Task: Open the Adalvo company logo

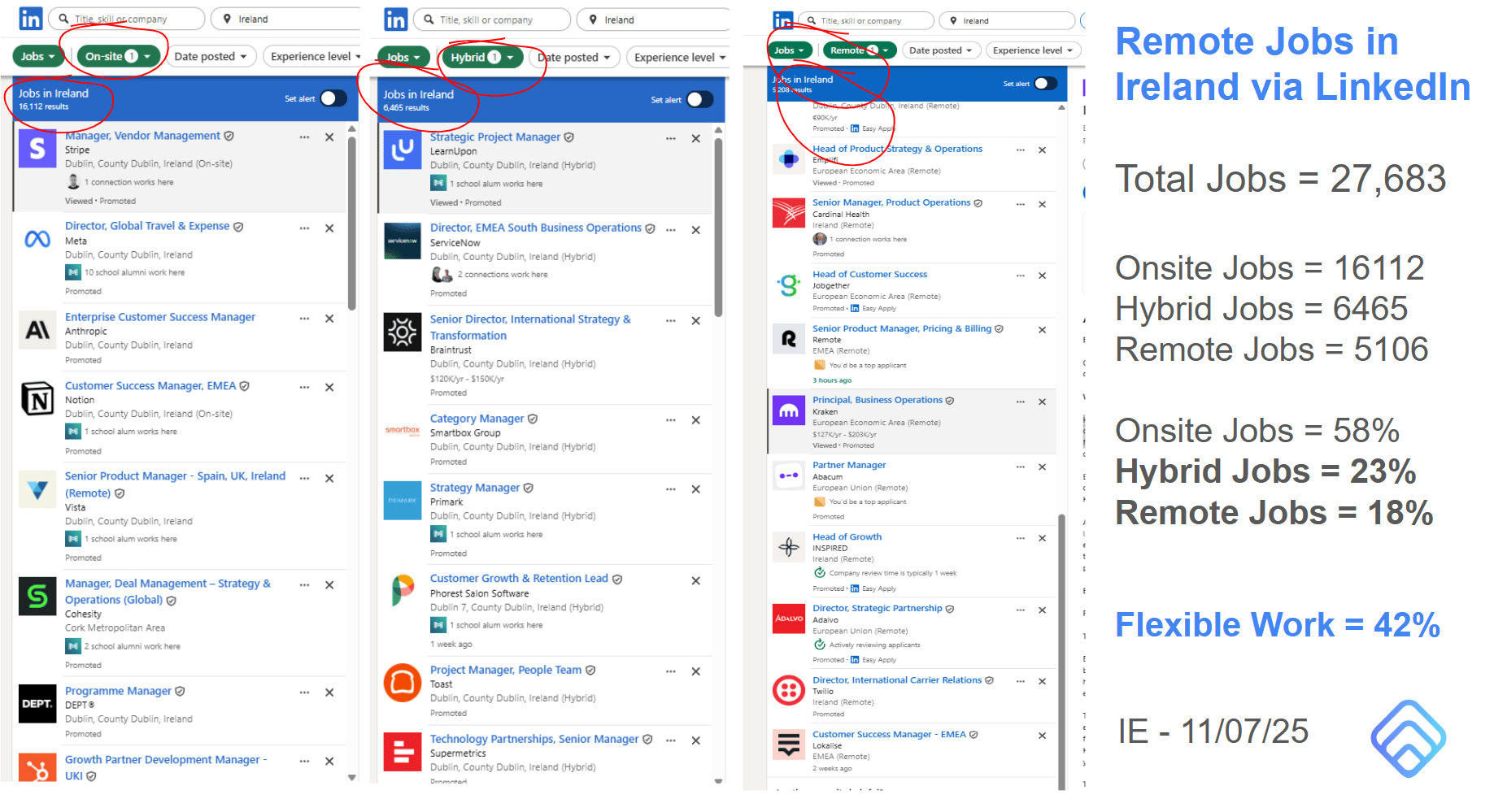Action: [x=789, y=619]
